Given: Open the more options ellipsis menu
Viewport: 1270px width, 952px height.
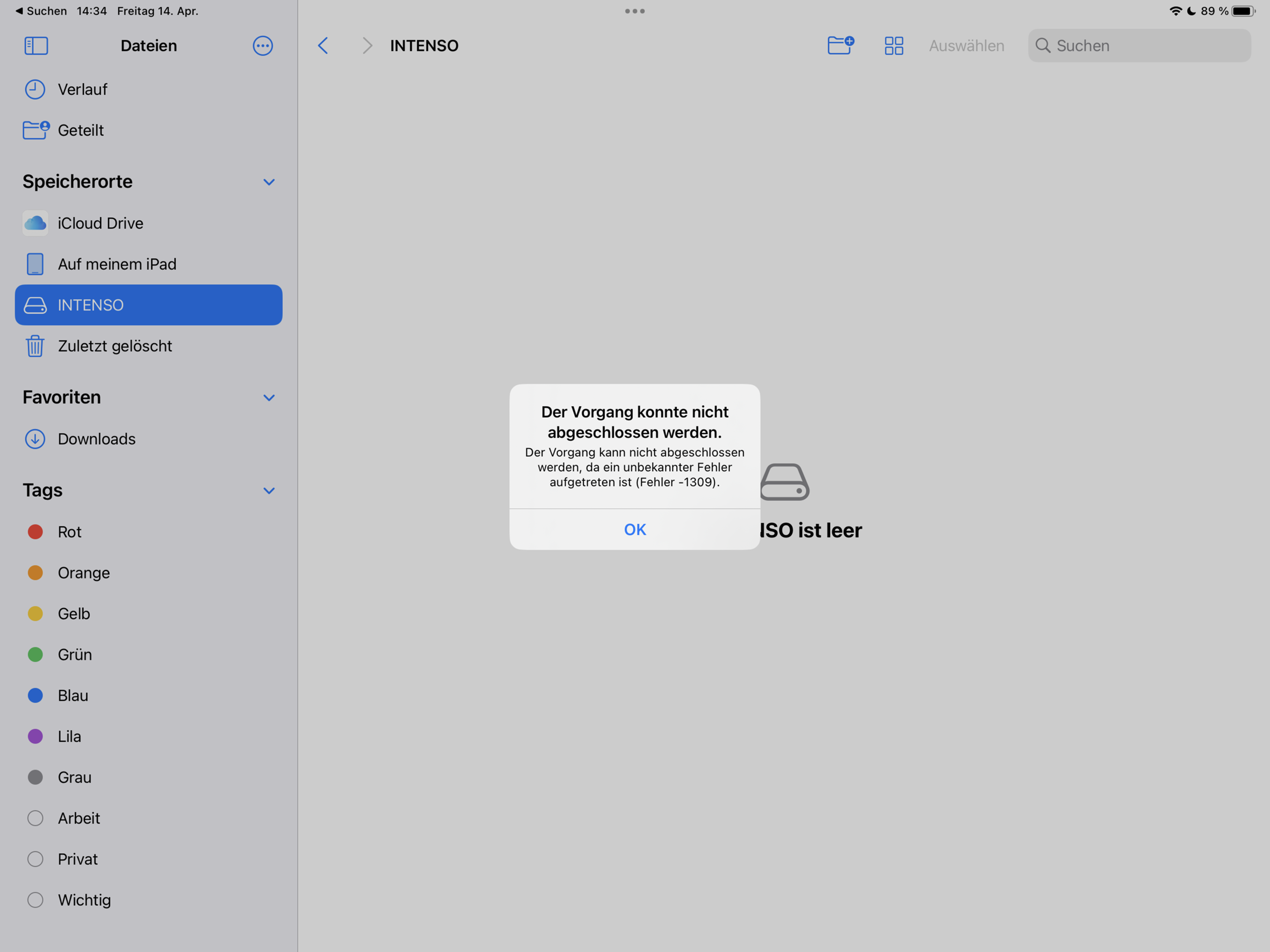Looking at the screenshot, I should tap(262, 46).
